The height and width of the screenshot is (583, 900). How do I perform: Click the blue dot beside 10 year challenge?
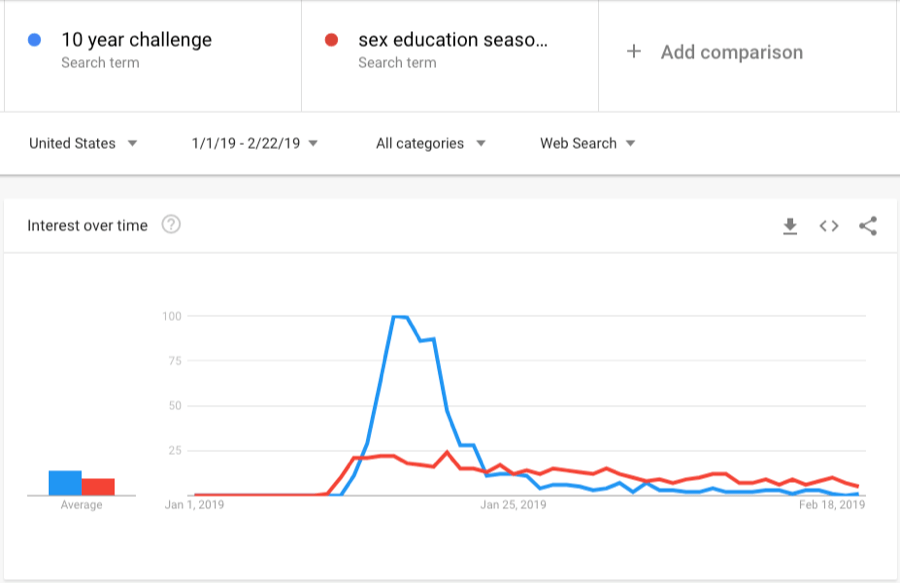(x=34, y=40)
